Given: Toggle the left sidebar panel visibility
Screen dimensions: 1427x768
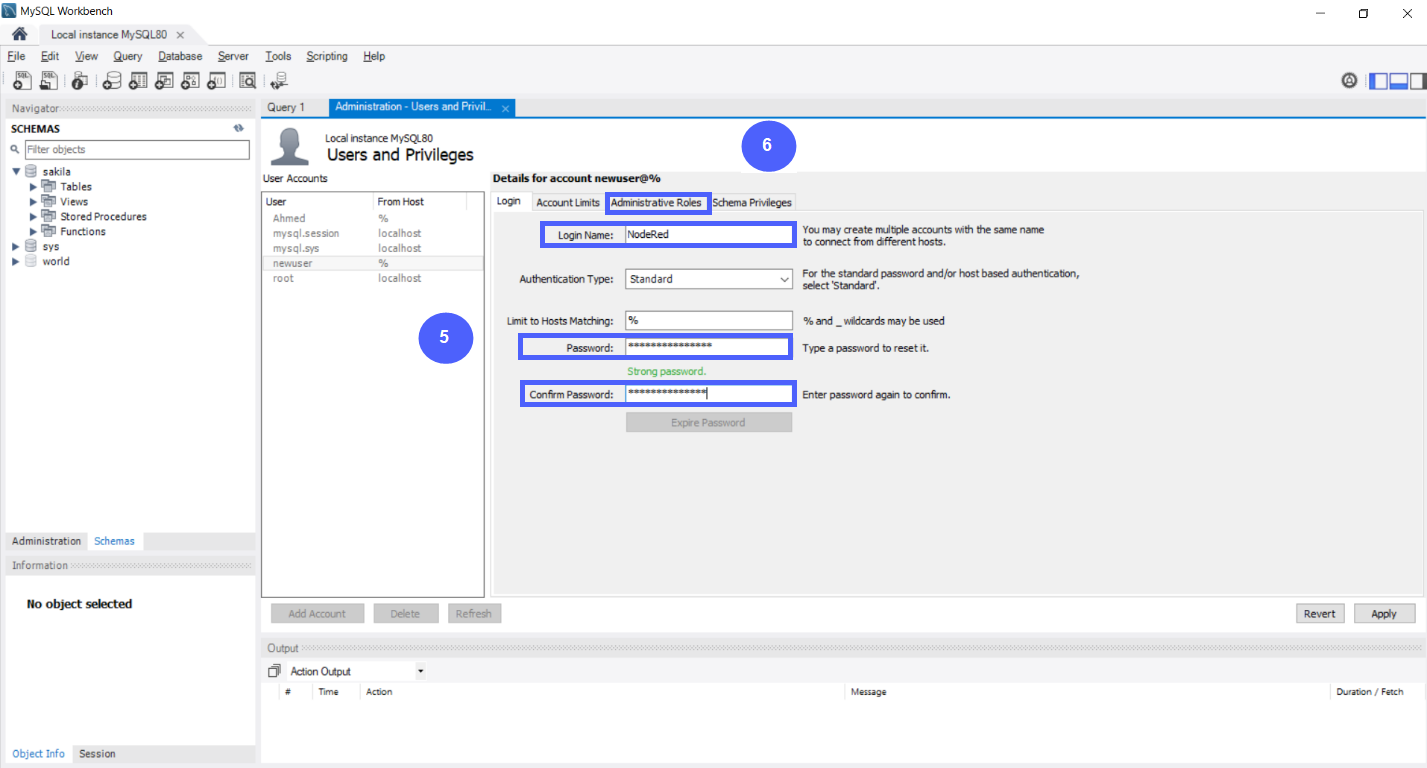Looking at the screenshot, I should [x=1379, y=81].
